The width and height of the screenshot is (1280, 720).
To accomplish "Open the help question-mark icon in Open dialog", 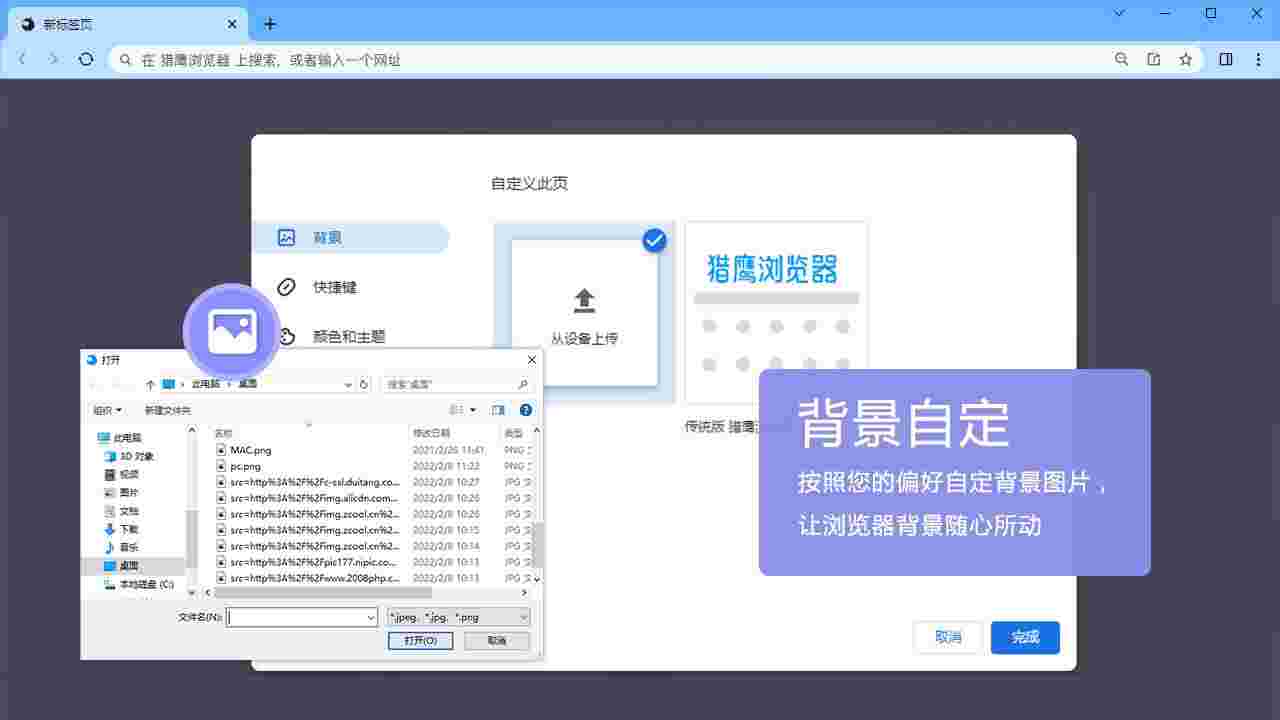I will [x=525, y=409].
